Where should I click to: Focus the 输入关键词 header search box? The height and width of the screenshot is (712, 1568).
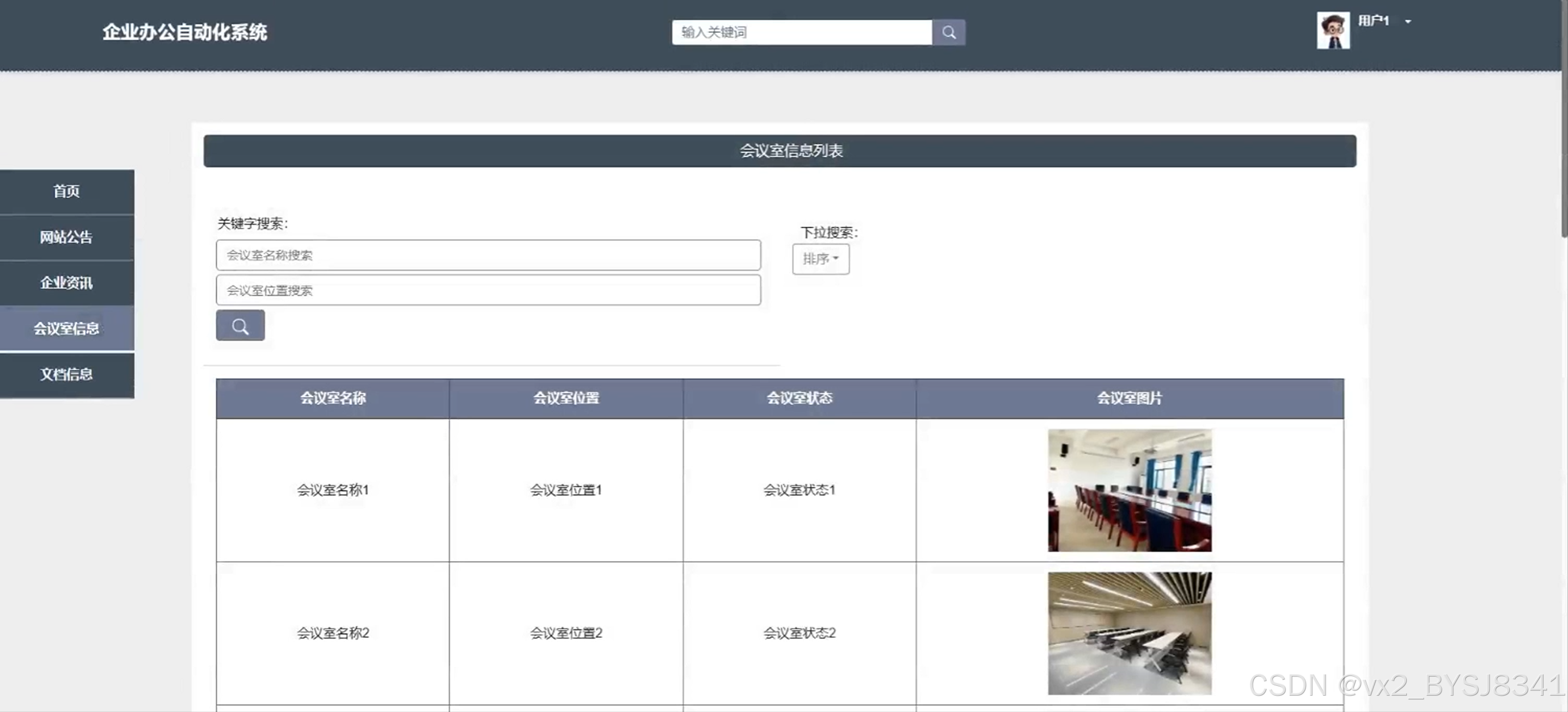801,32
